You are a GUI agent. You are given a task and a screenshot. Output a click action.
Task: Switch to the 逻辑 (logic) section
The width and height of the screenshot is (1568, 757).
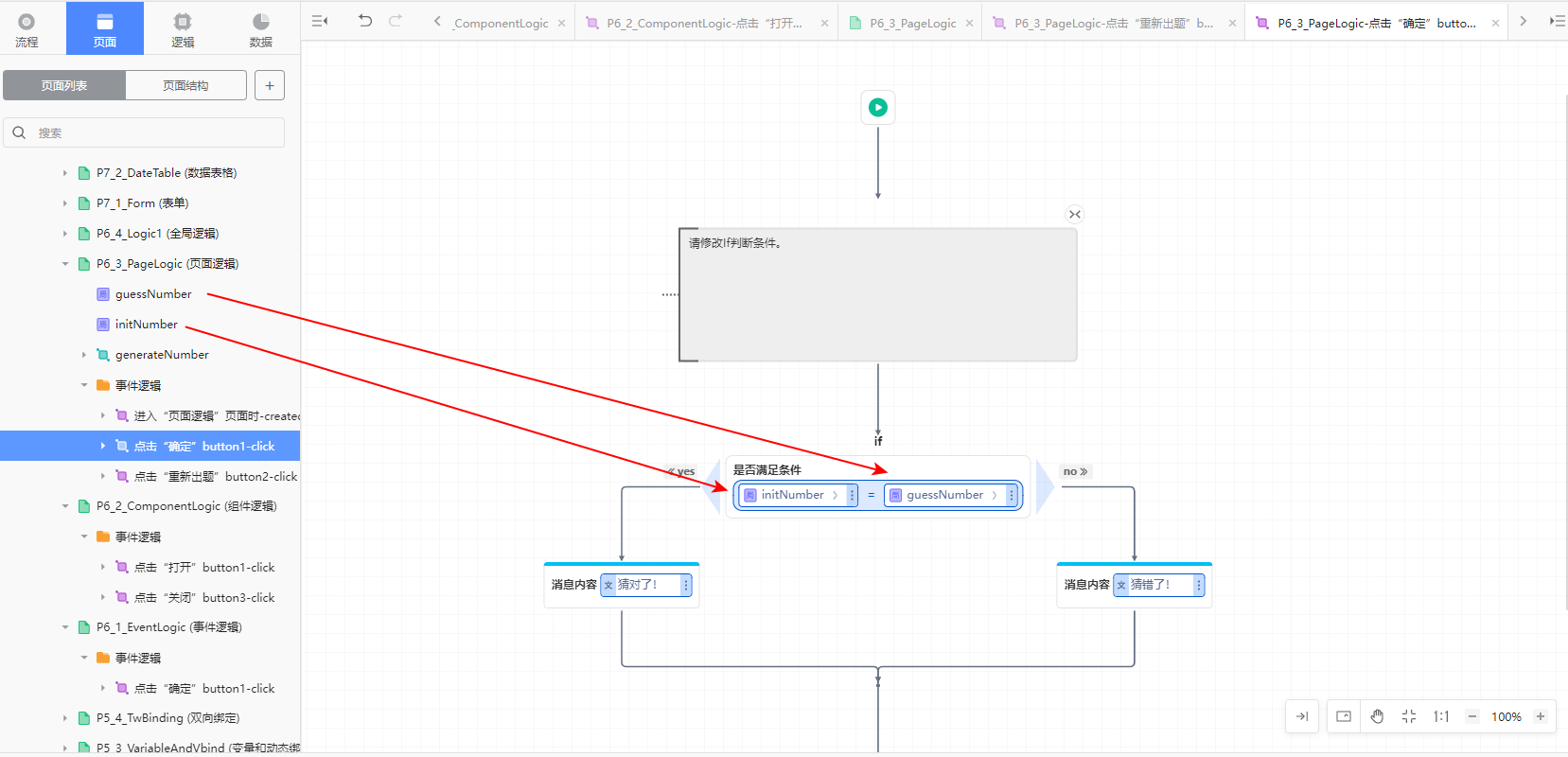coord(183,29)
